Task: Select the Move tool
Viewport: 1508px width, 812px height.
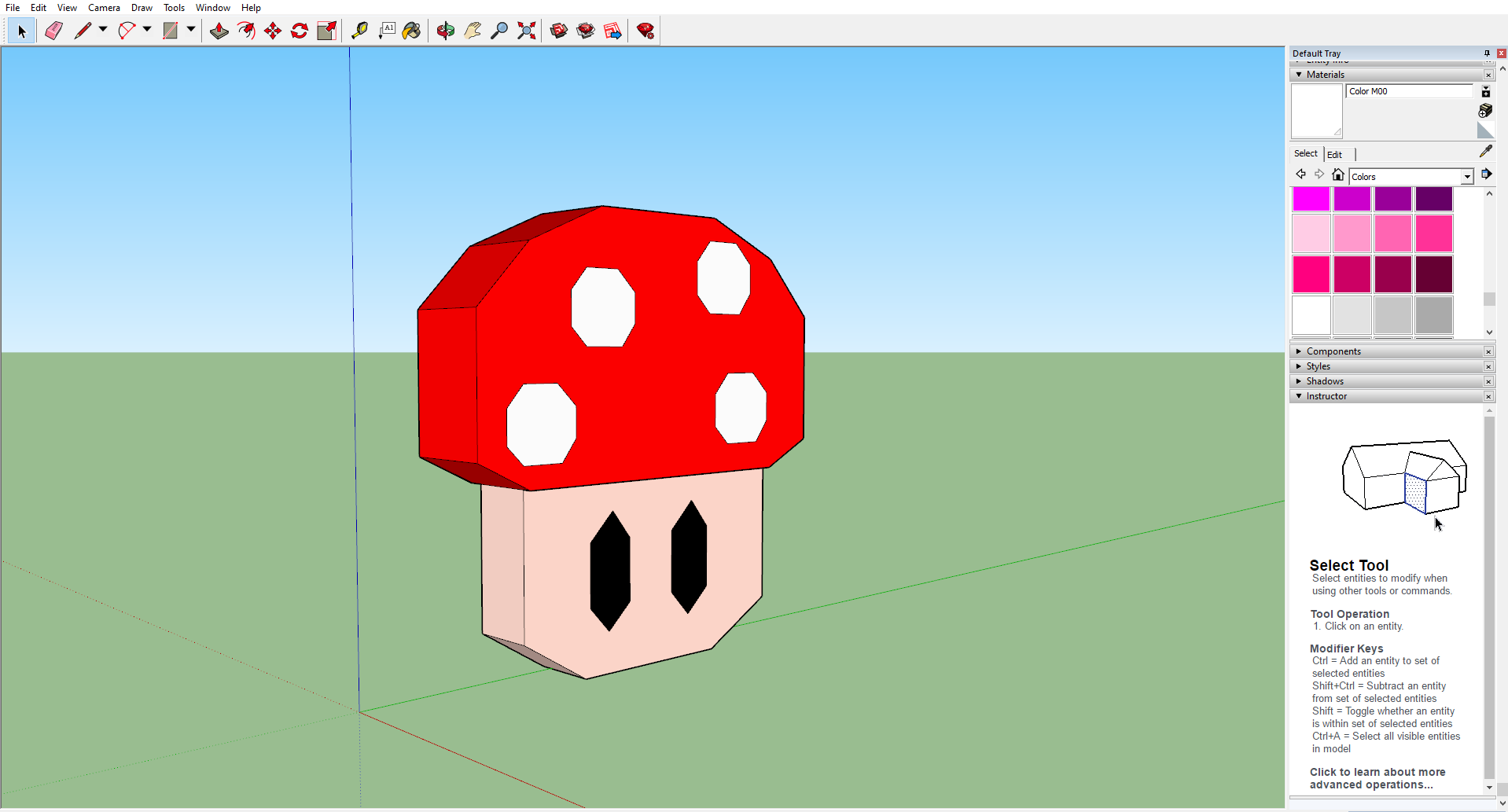Action: 273,31
